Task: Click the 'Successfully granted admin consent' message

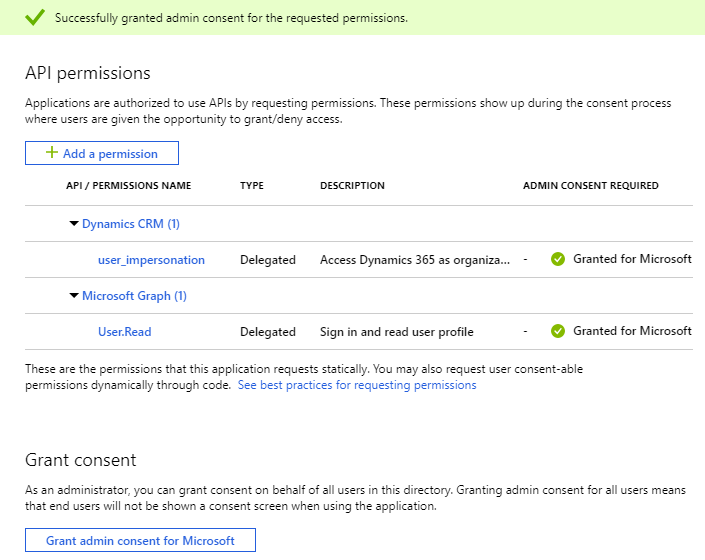Action: [231, 18]
